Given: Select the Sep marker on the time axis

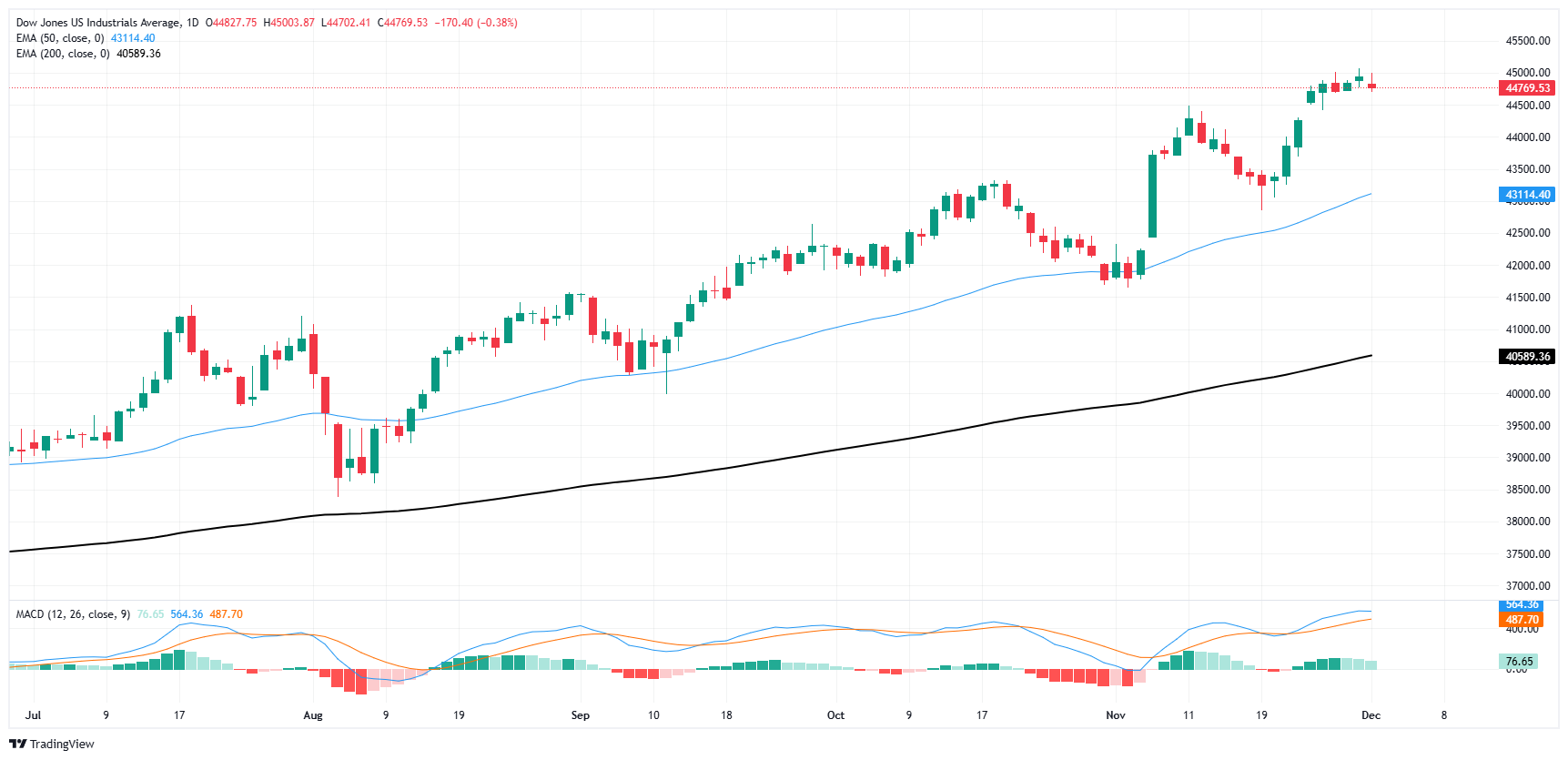Looking at the screenshot, I should click(x=581, y=715).
